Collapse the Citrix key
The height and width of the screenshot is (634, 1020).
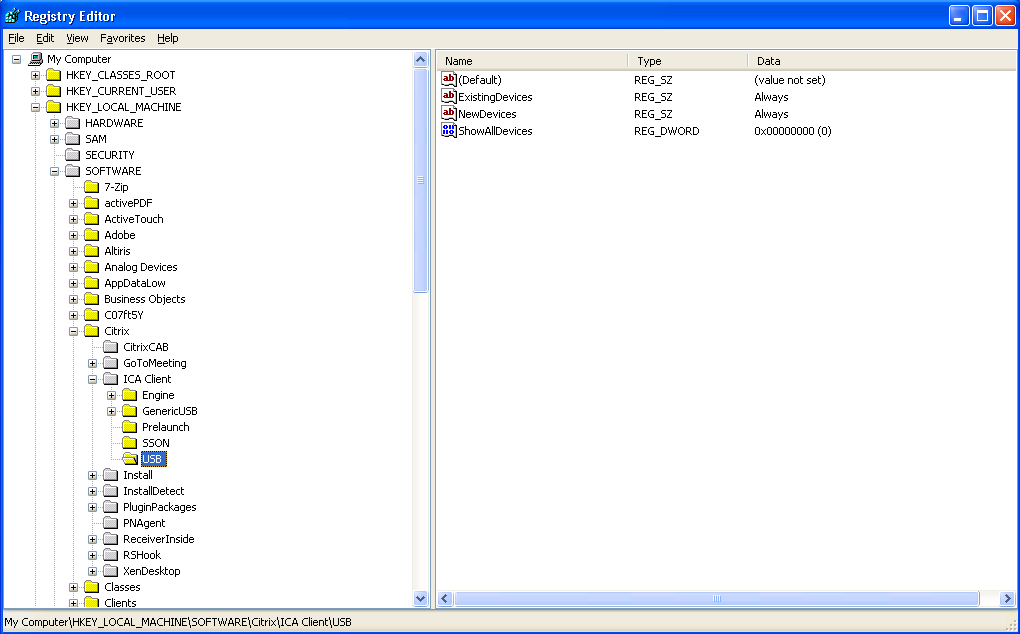74,331
